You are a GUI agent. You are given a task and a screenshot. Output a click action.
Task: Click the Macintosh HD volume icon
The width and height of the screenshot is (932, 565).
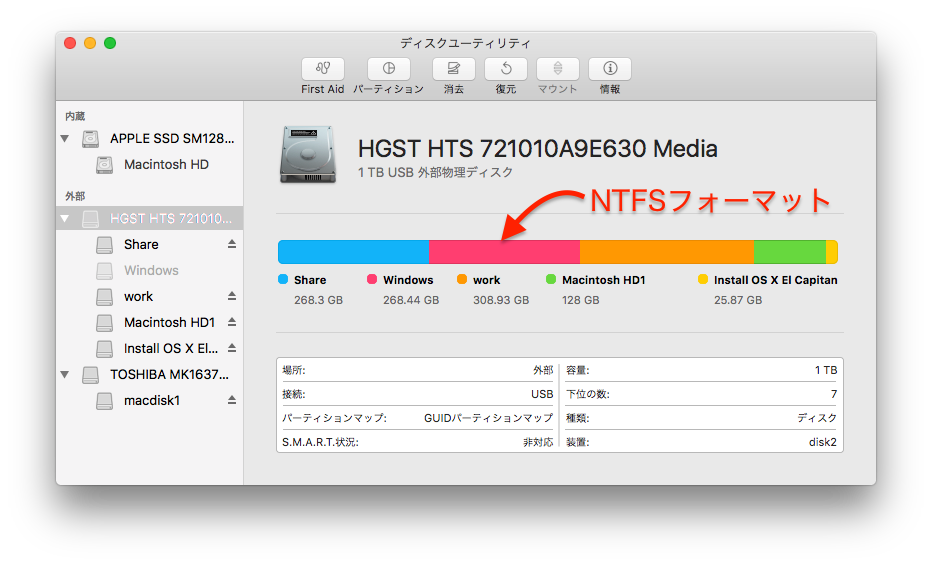coord(105,165)
